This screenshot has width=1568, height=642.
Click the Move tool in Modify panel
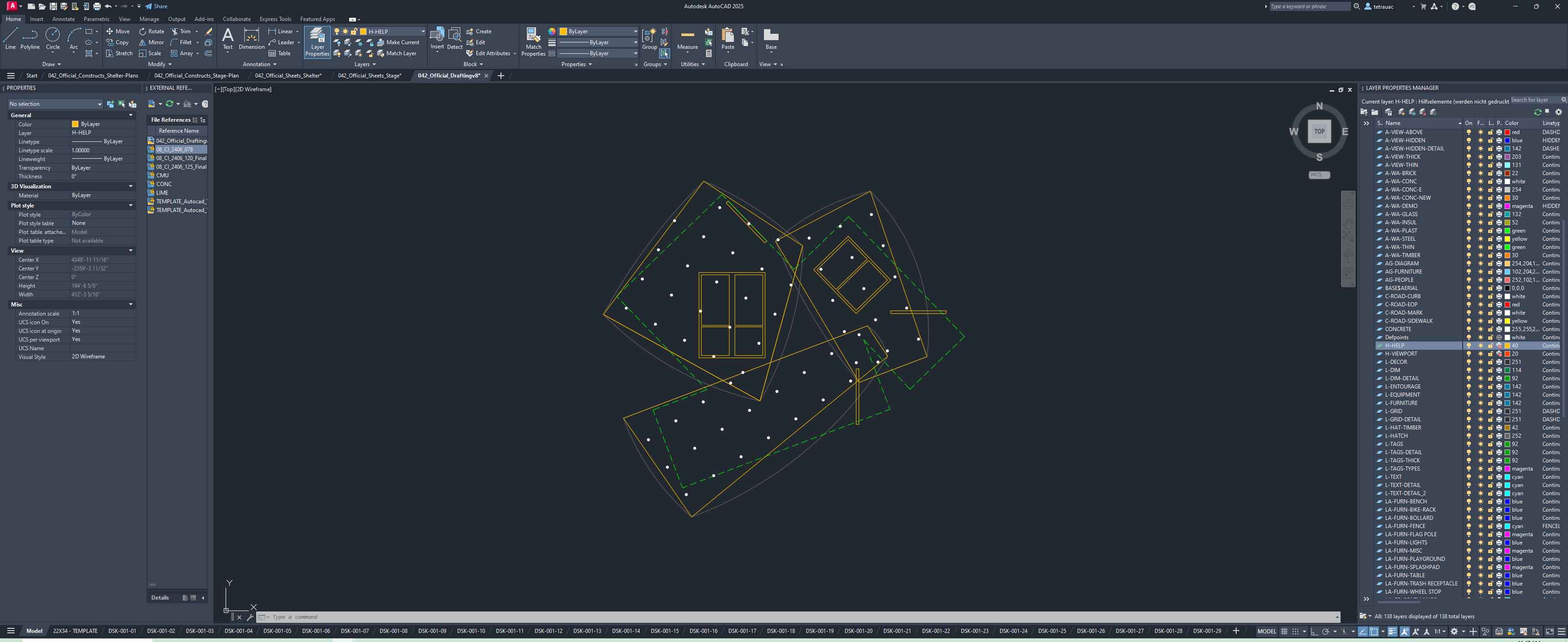coord(118,31)
